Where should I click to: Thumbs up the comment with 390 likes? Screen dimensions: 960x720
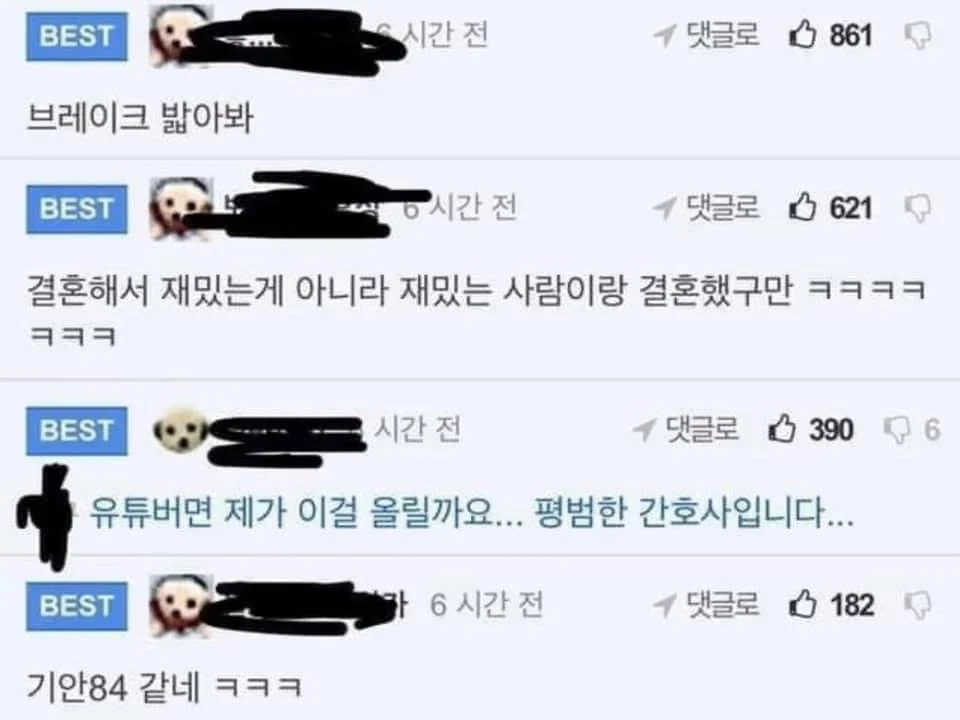coord(782,428)
